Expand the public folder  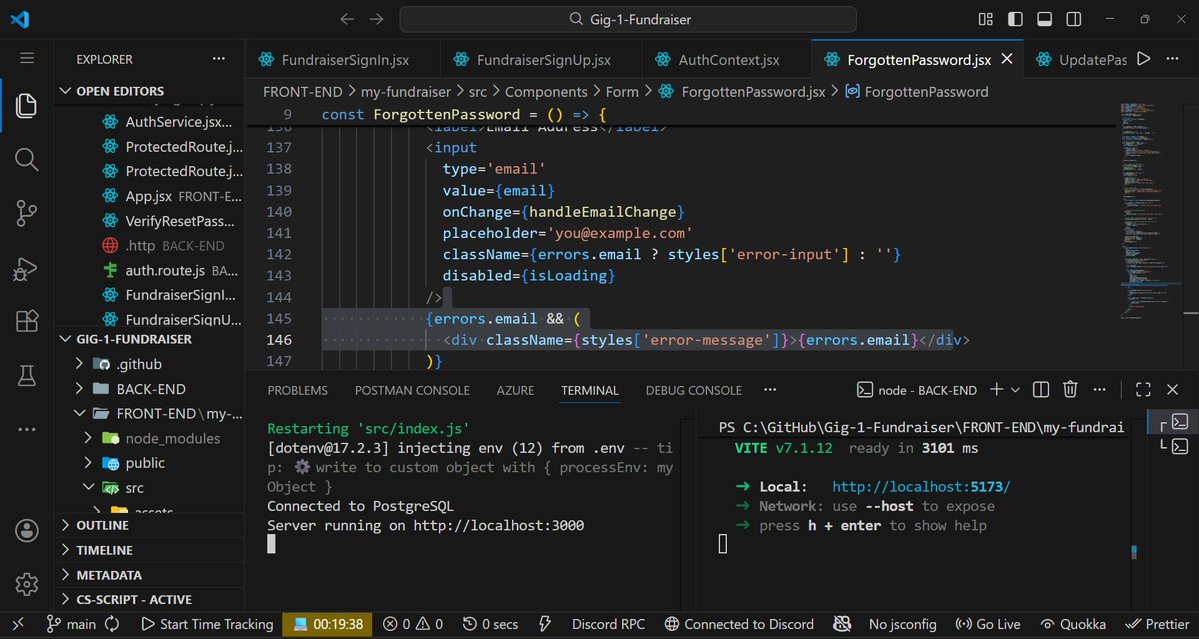pyautogui.click(x=150, y=463)
